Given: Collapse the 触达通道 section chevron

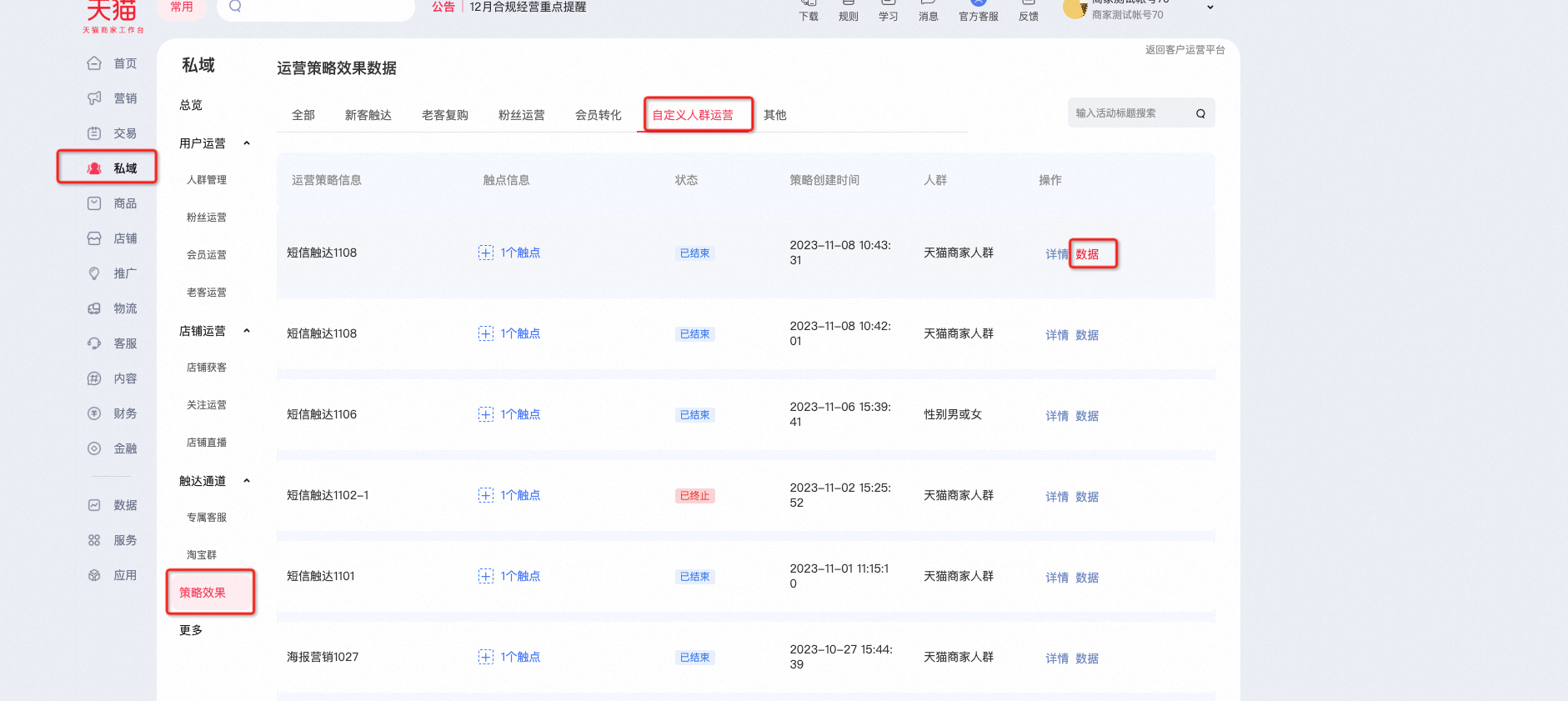Looking at the screenshot, I should 247,481.
